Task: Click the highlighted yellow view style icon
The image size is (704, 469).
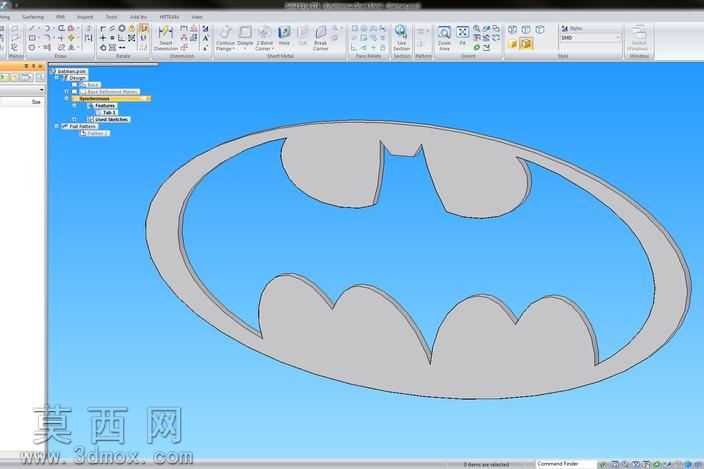Action: [x=526, y=44]
